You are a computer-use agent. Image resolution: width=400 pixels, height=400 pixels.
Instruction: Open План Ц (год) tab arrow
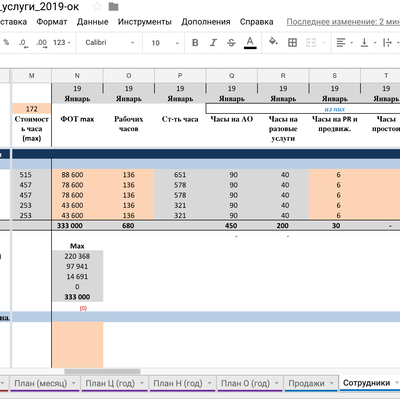(x=142, y=383)
